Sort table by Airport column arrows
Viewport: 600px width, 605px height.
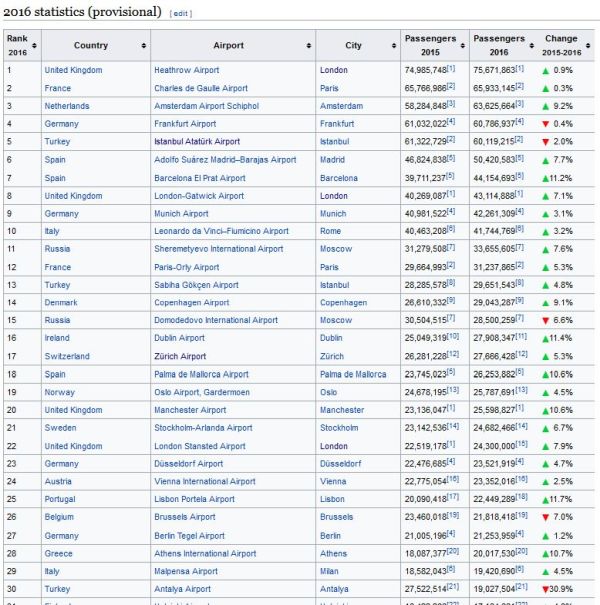[309, 46]
